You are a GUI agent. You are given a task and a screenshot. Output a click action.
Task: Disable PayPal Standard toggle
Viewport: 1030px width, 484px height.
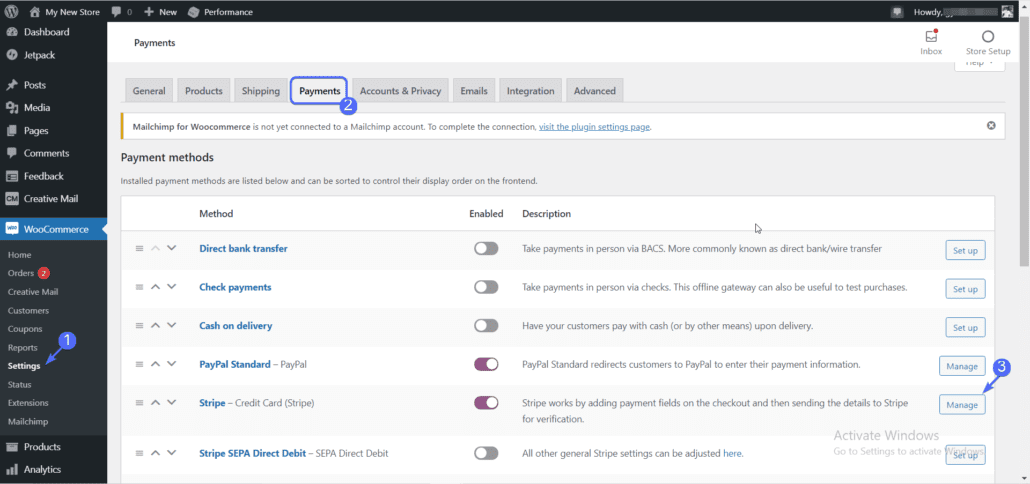point(486,364)
